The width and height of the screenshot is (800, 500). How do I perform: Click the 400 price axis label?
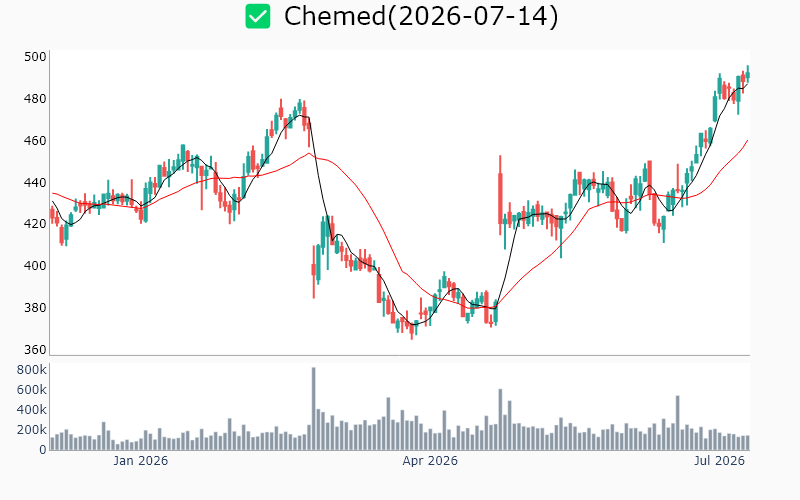pyautogui.click(x=35, y=266)
